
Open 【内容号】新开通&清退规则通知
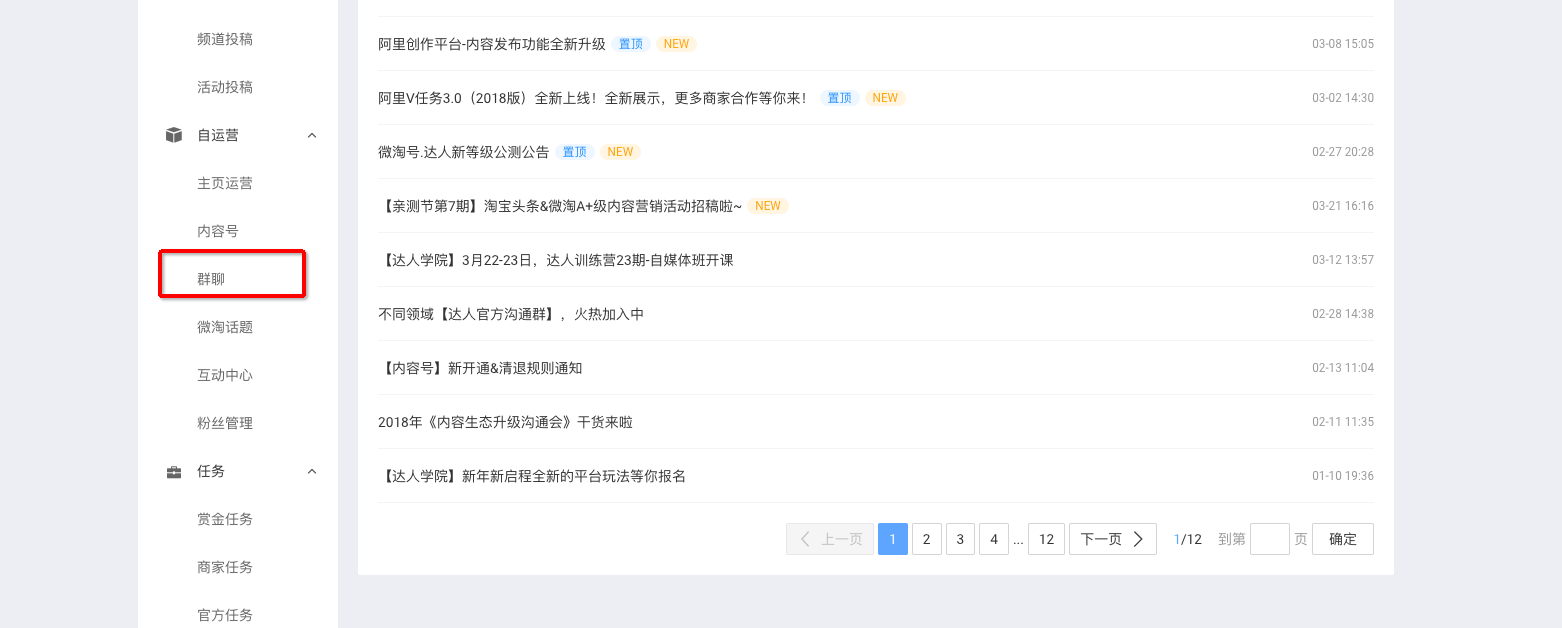pyautogui.click(x=480, y=368)
